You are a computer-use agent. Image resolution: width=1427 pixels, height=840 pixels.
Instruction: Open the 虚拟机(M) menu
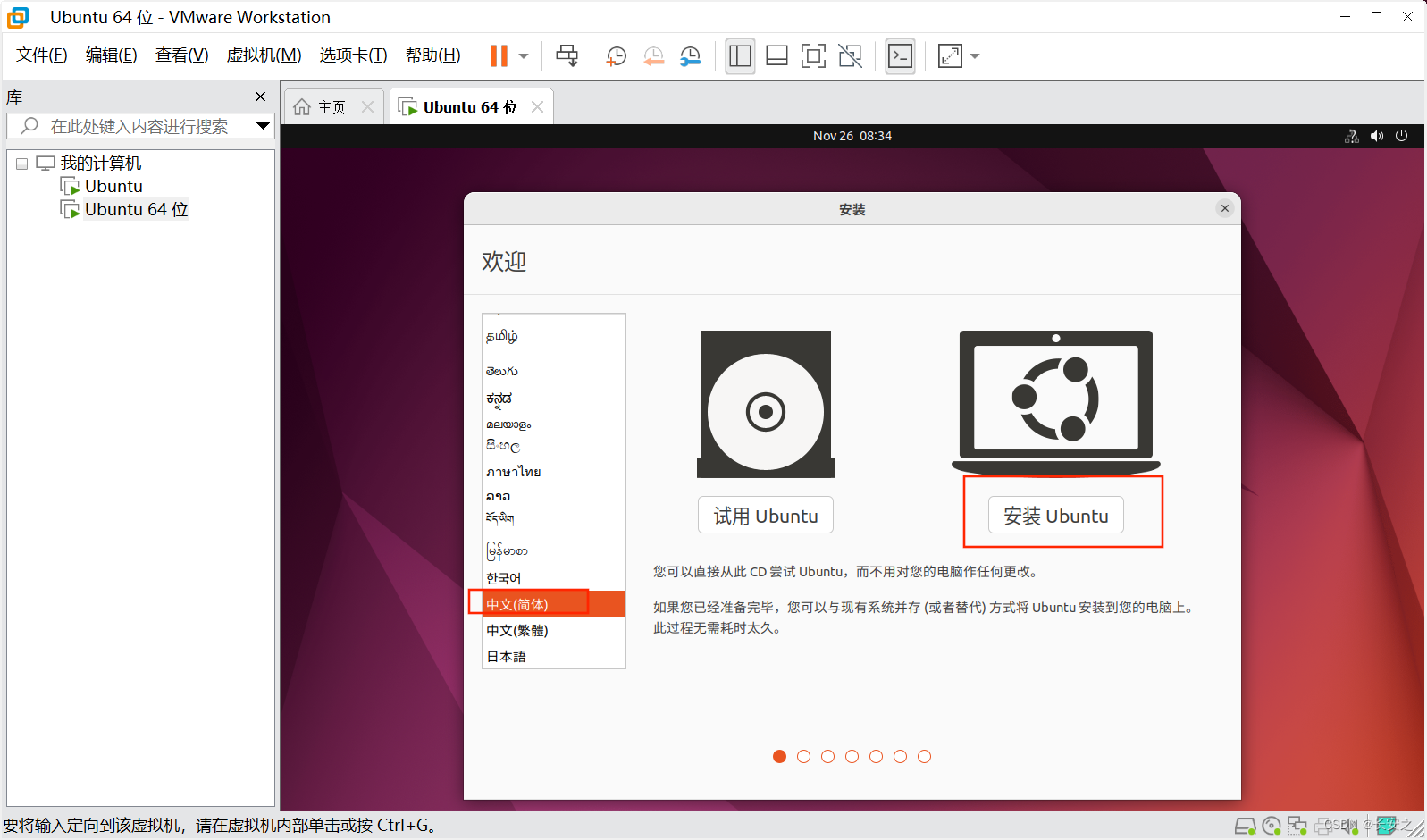tap(264, 55)
